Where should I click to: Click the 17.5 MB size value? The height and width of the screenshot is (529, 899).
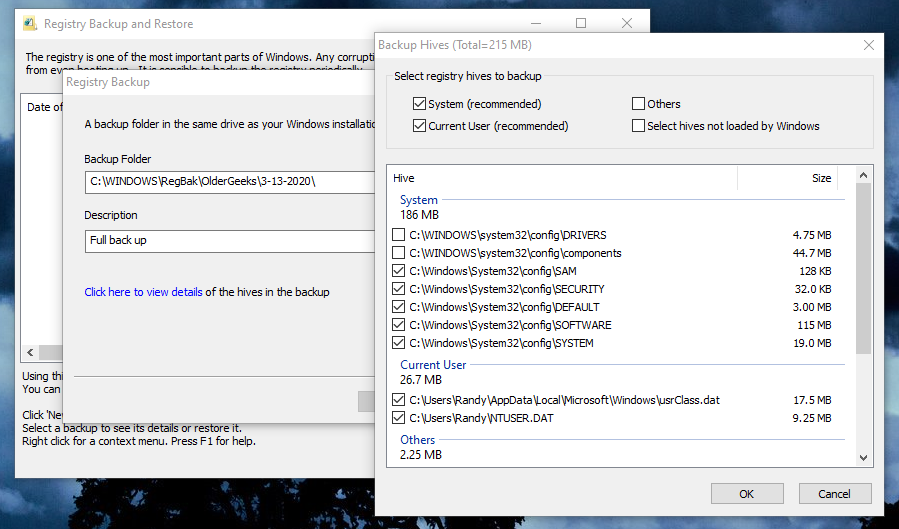click(812, 400)
